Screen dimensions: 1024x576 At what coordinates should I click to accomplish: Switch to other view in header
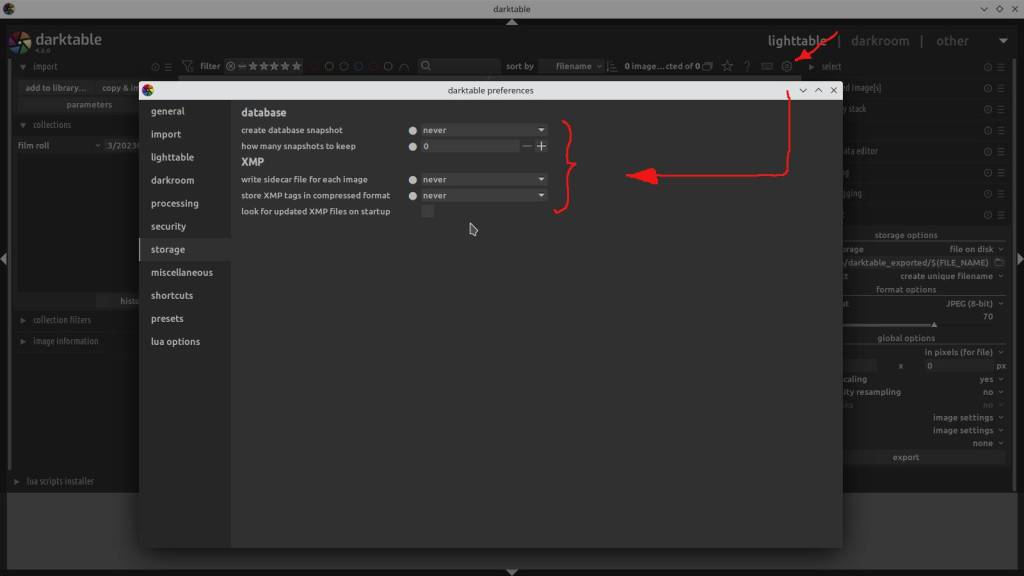952,40
